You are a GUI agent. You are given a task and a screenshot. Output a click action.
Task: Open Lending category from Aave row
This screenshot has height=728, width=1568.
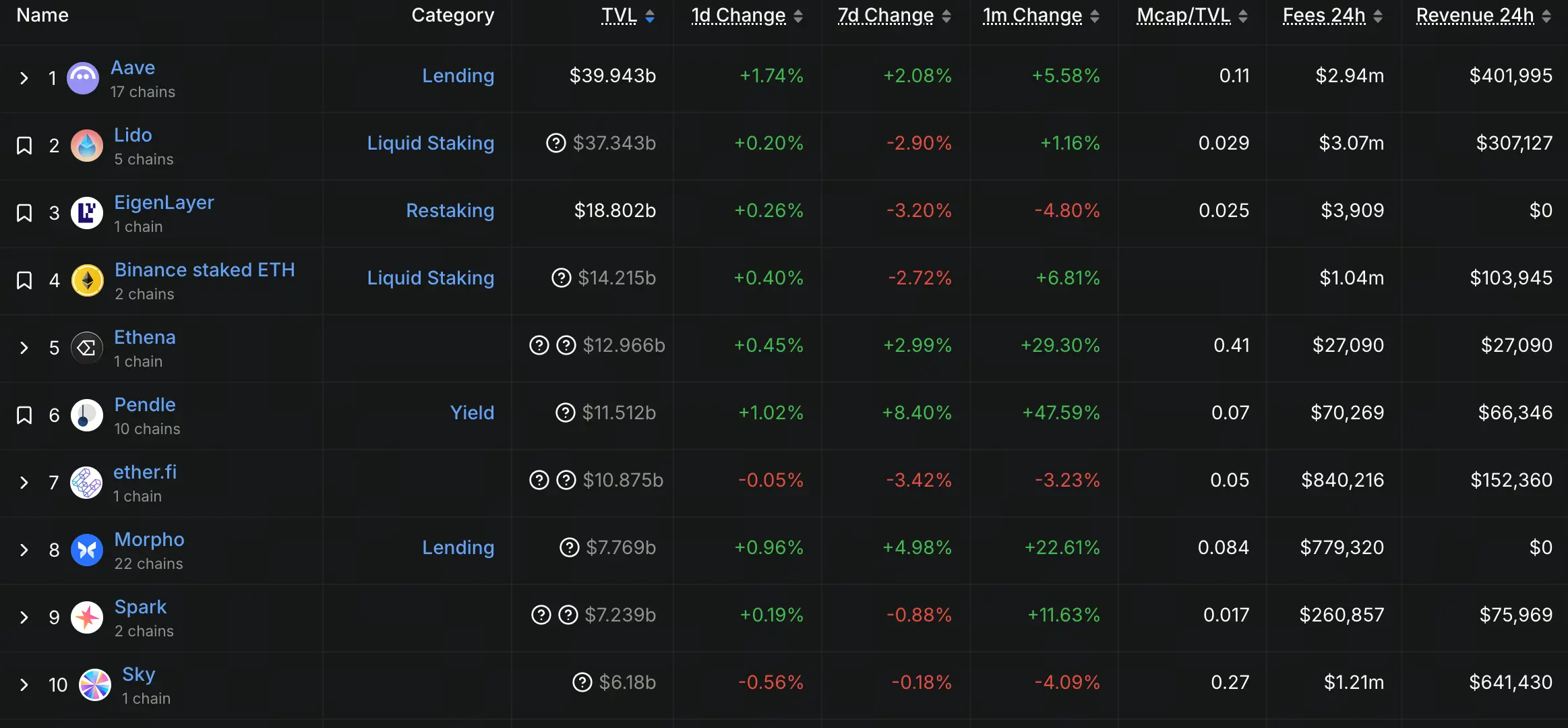458,75
